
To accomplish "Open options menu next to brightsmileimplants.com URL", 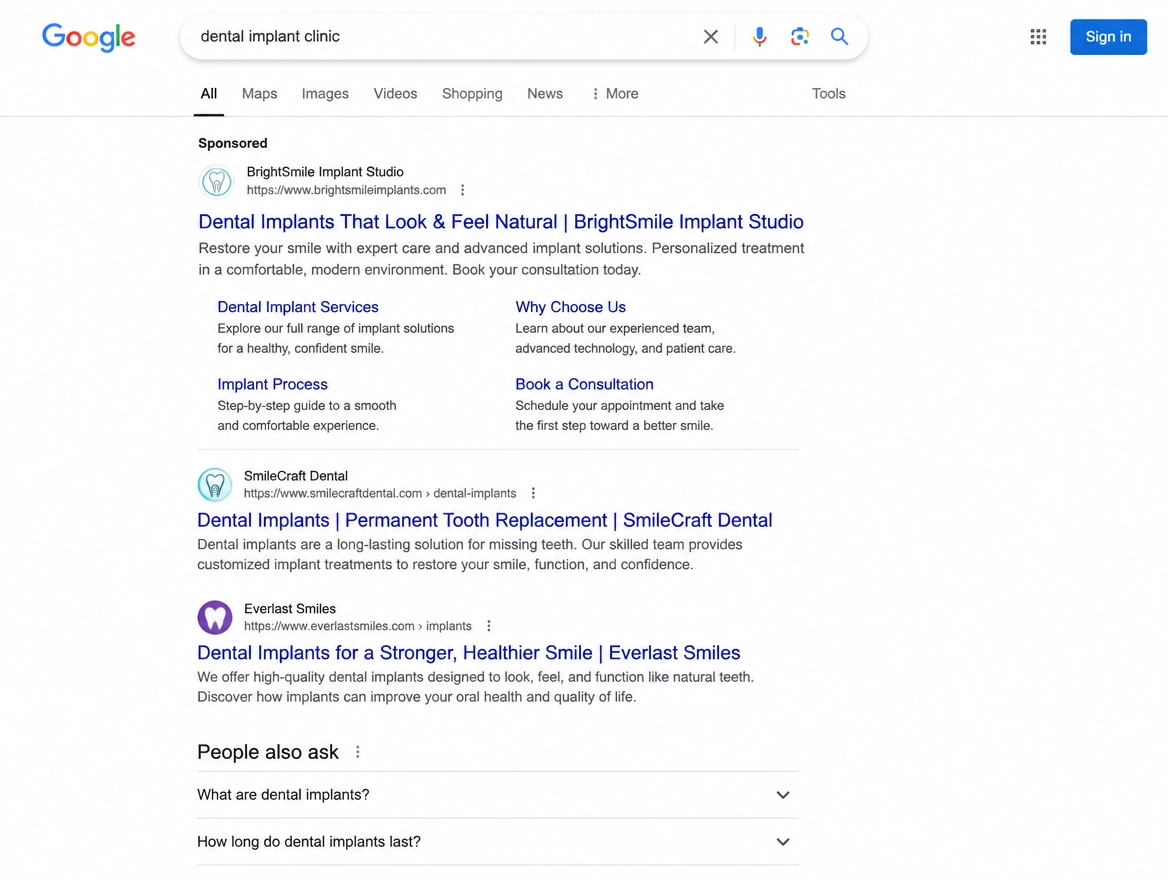I will [463, 190].
